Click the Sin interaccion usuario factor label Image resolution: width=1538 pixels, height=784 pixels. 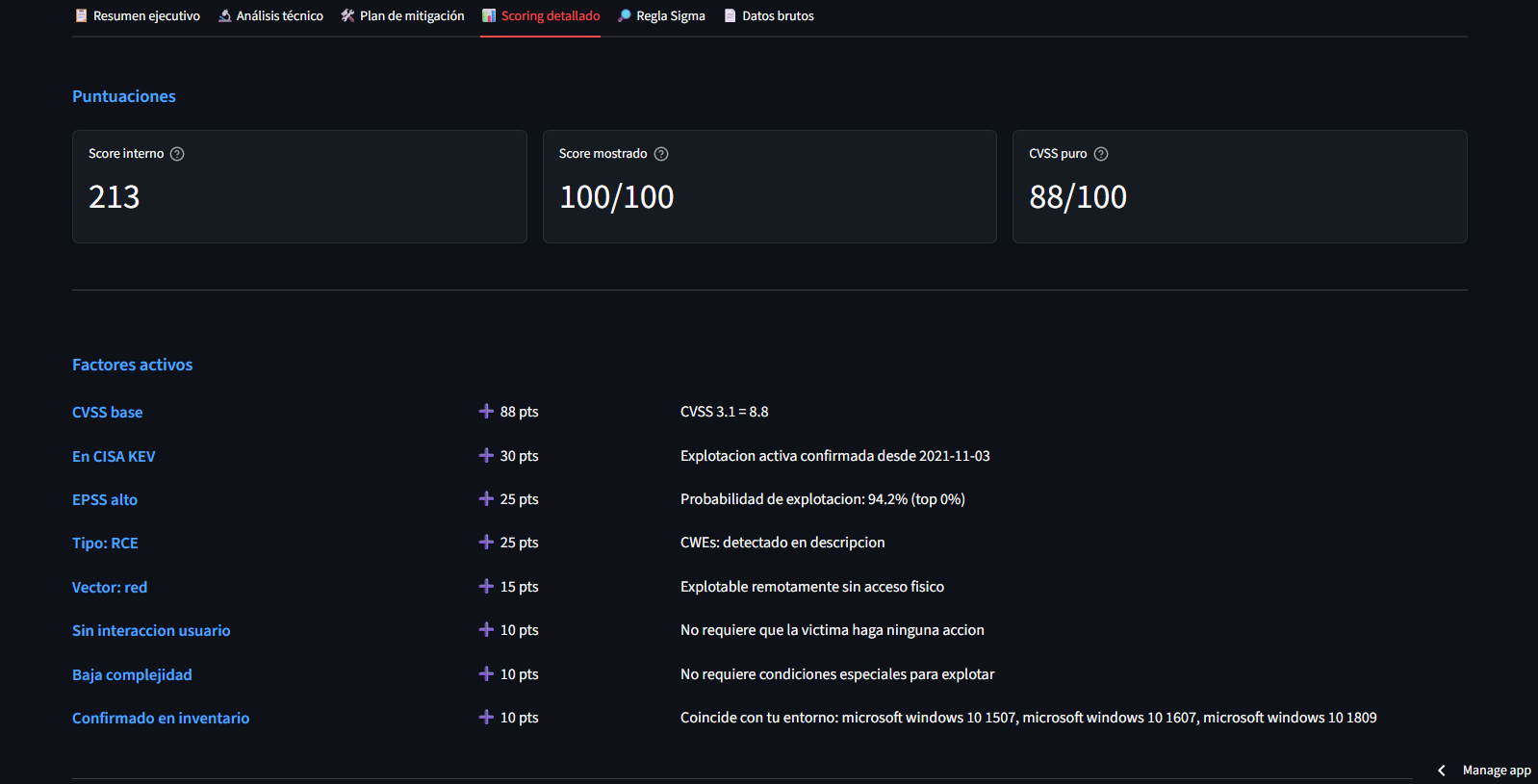click(x=151, y=631)
